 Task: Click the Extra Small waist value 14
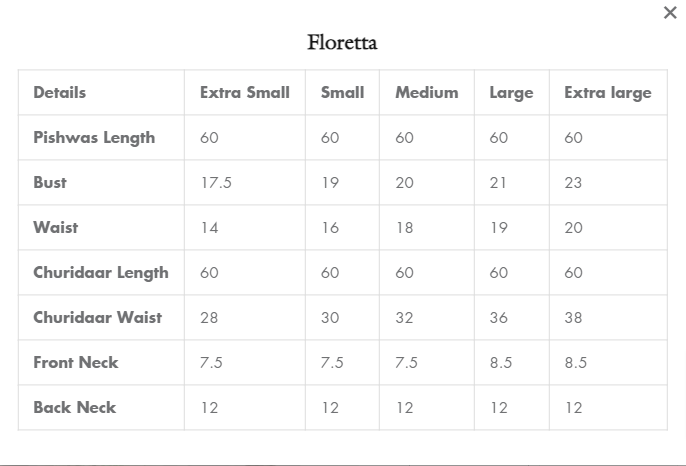(209, 228)
